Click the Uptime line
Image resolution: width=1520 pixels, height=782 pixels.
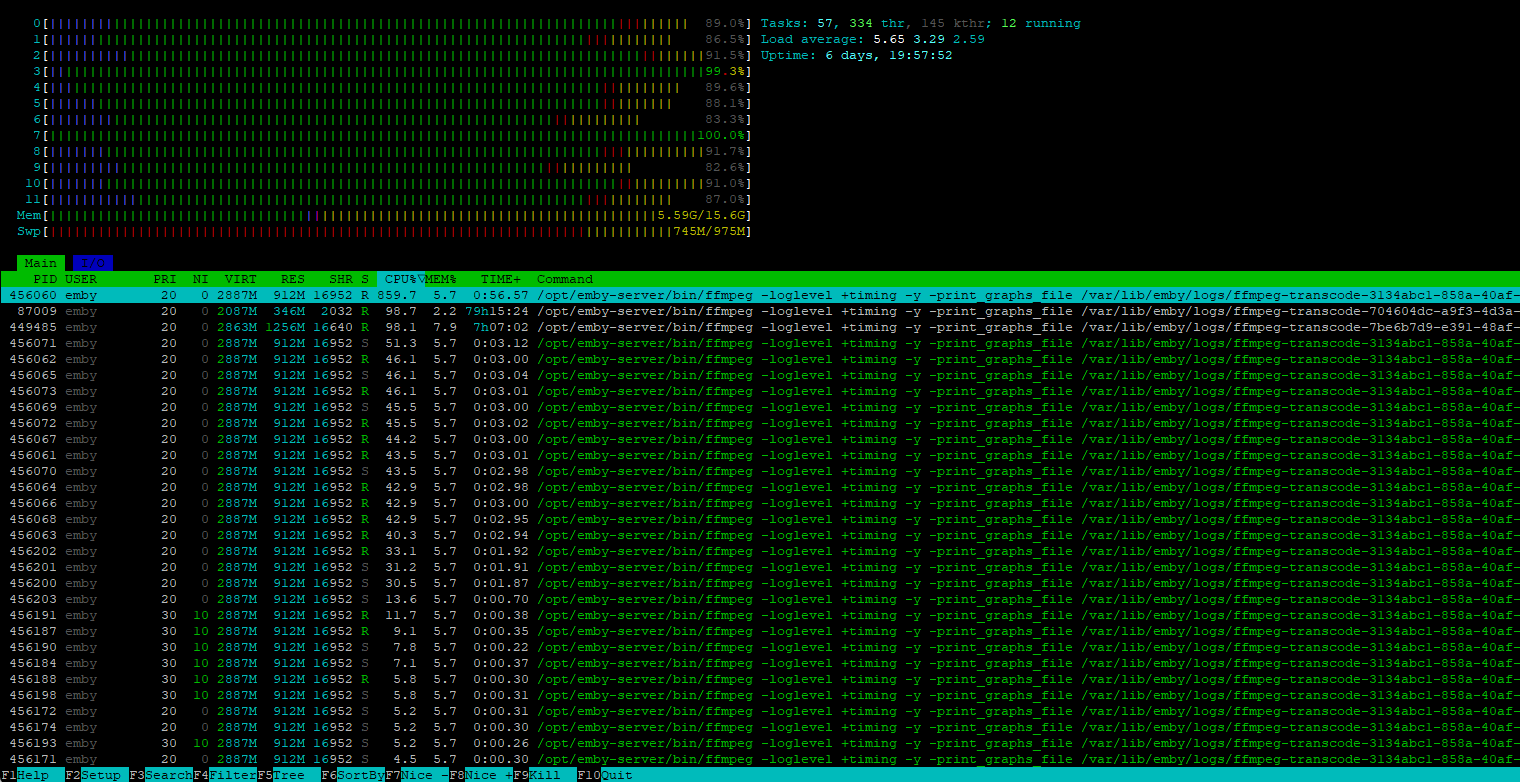click(857, 55)
